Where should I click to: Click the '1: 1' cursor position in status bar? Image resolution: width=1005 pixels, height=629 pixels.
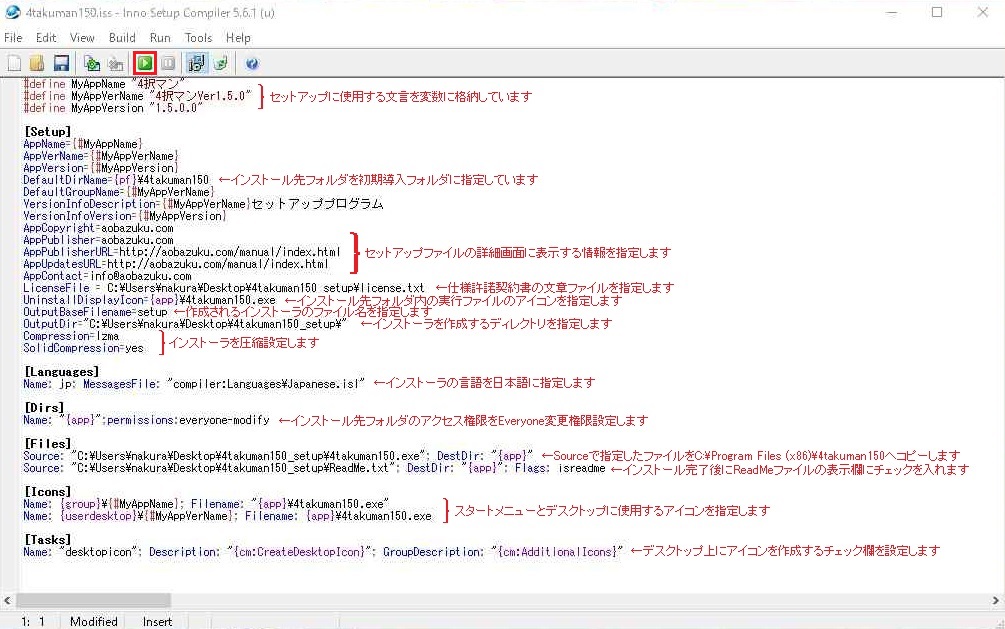(33, 621)
